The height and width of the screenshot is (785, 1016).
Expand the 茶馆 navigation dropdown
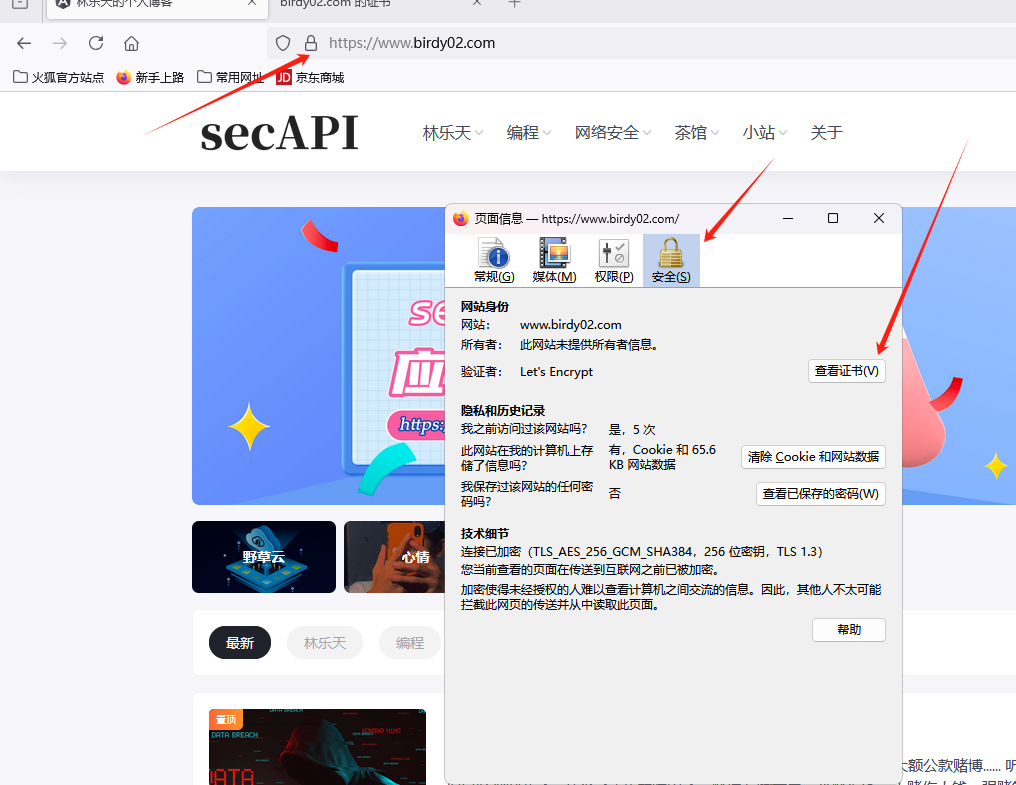[696, 132]
